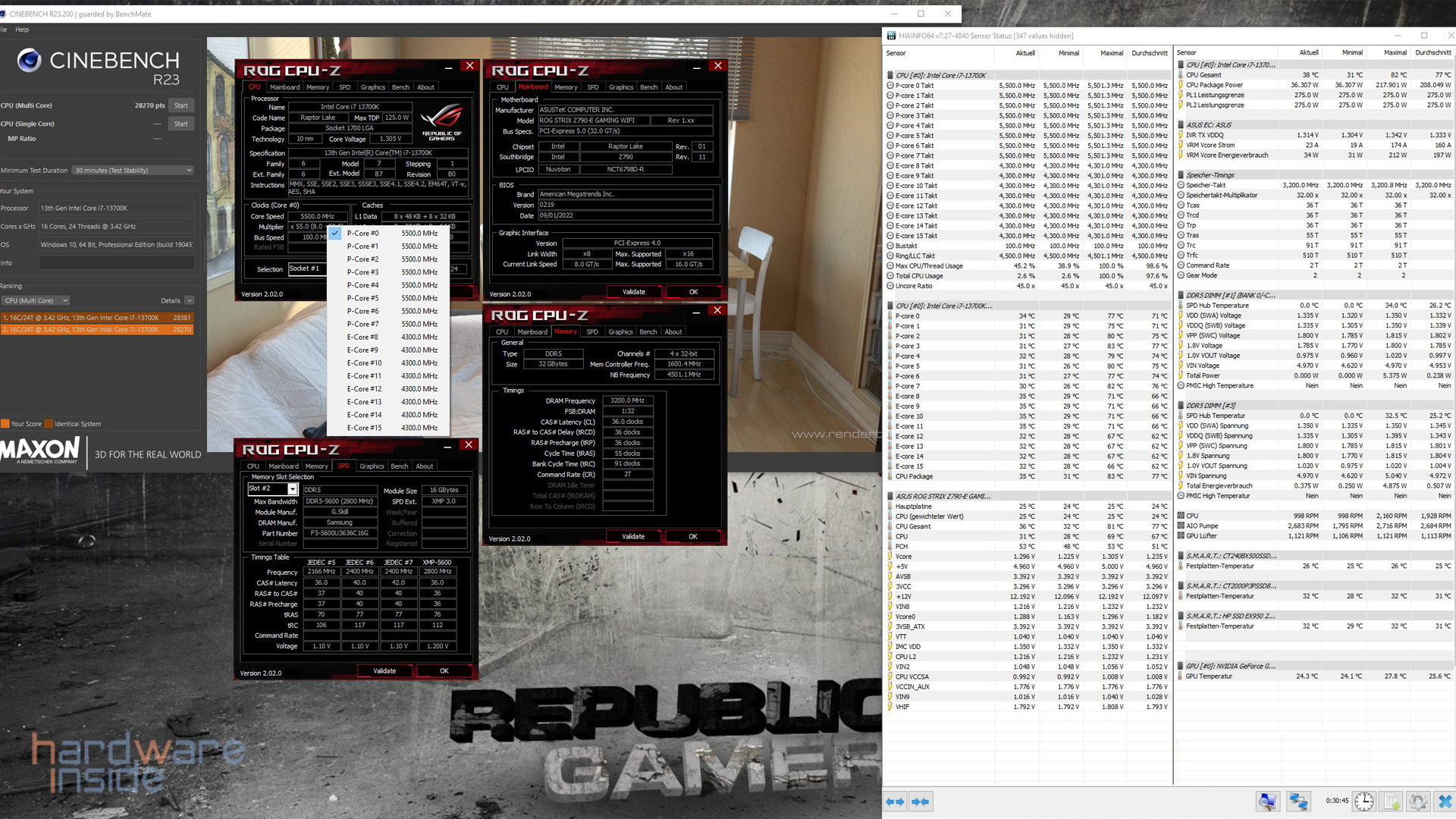Click the Info input field in Cinebench
The width and height of the screenshot is (1456, 819).
pyautogui.click(x=117, y=263)
